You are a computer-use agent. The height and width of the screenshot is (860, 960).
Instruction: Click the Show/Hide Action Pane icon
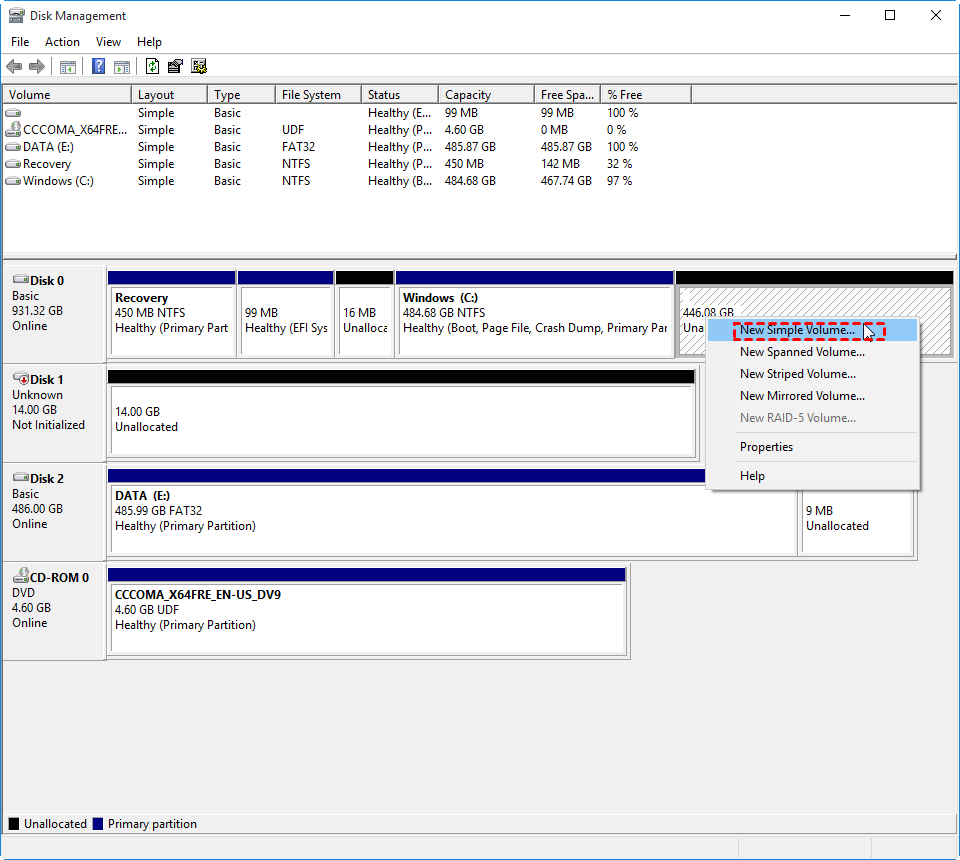[122, 67]
